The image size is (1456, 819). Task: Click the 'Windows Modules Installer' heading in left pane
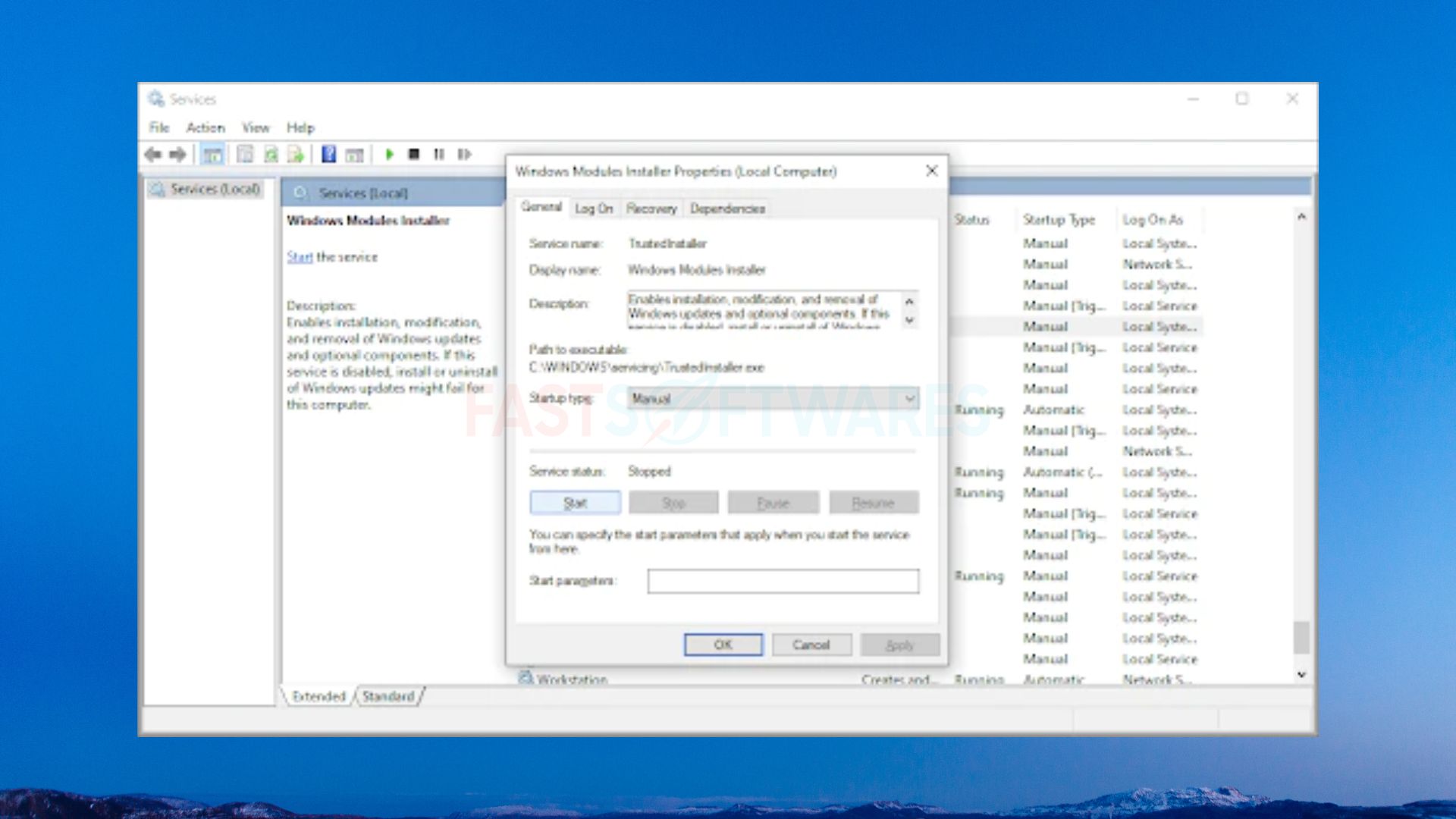coord(368,221)
